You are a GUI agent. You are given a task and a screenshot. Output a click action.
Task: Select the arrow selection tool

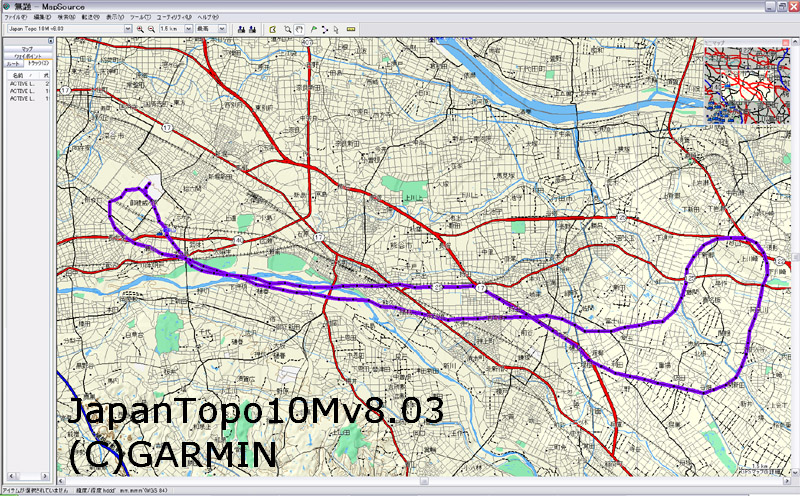336,29
